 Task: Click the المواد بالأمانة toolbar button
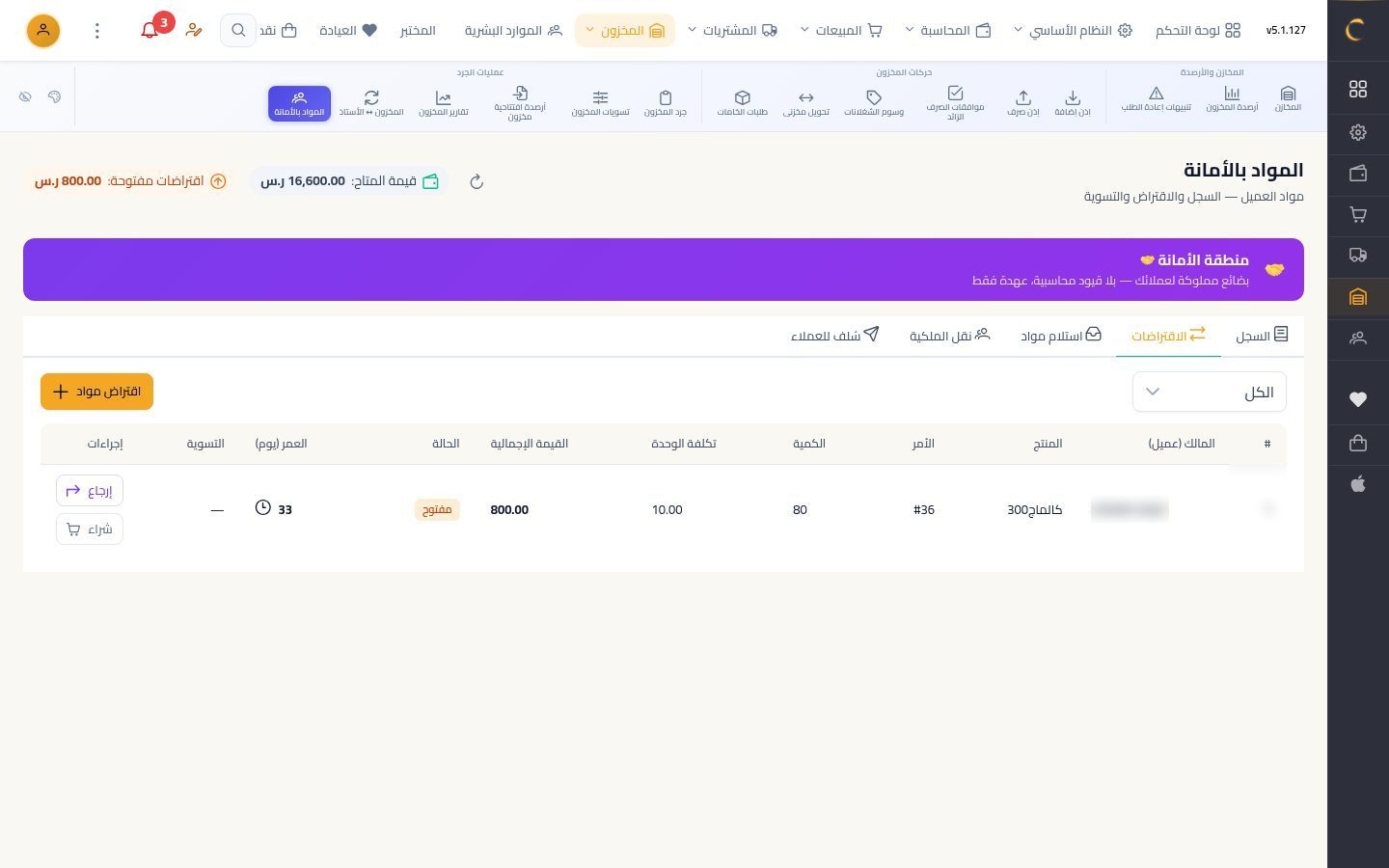299,103
